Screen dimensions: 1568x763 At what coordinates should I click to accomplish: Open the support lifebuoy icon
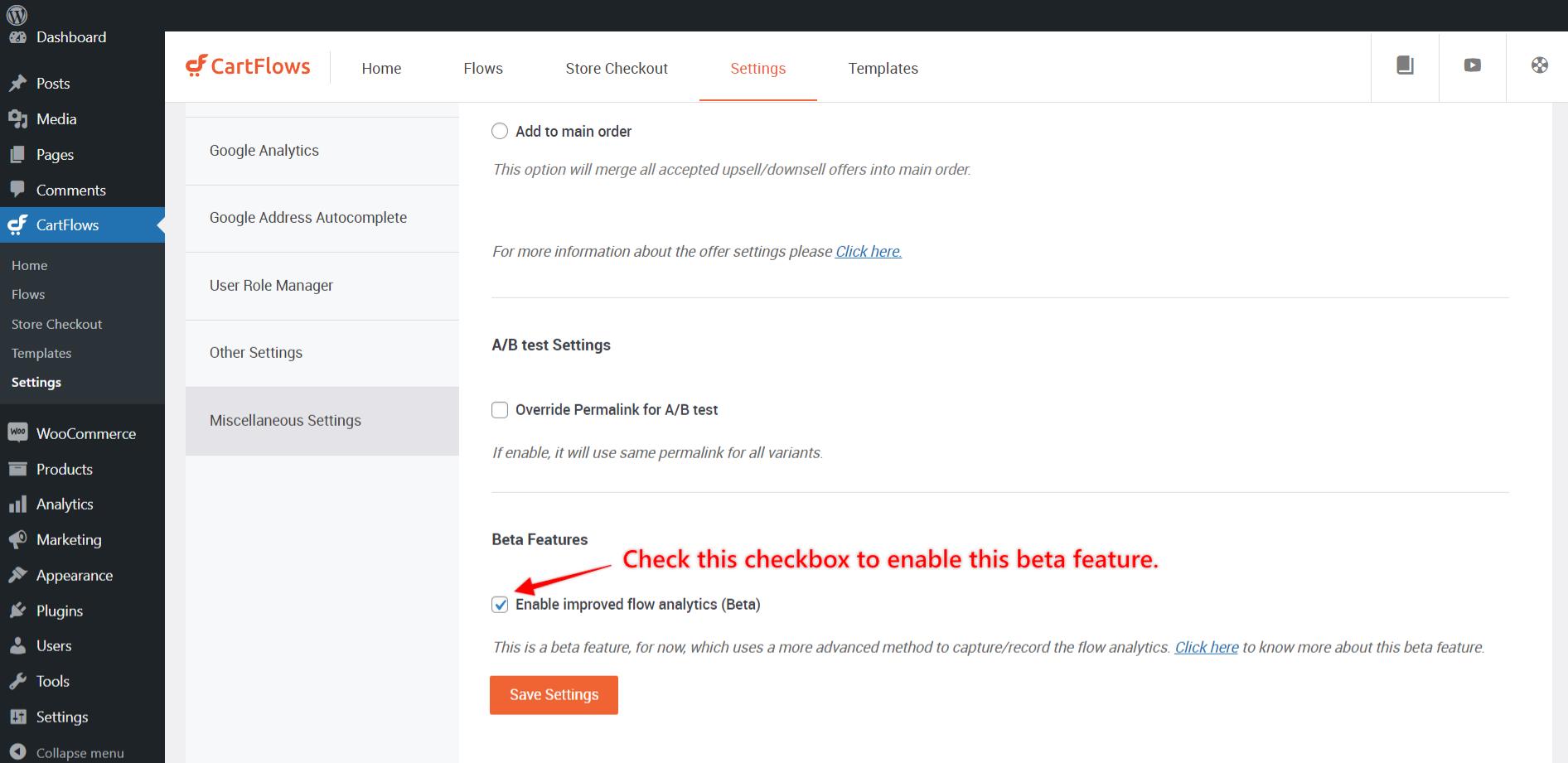point(1539,65)
